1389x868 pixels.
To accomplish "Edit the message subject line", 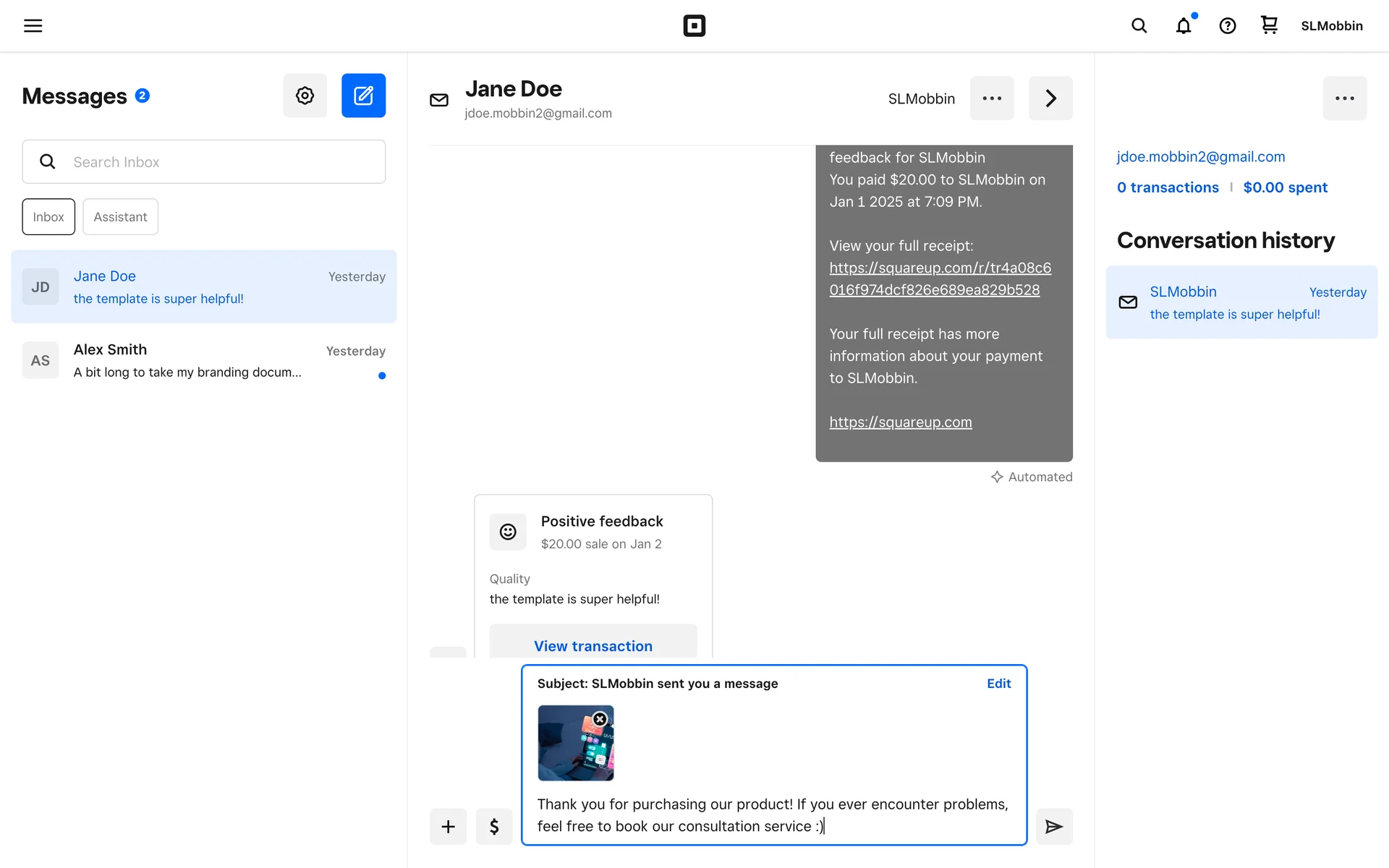I will (998, 684).
